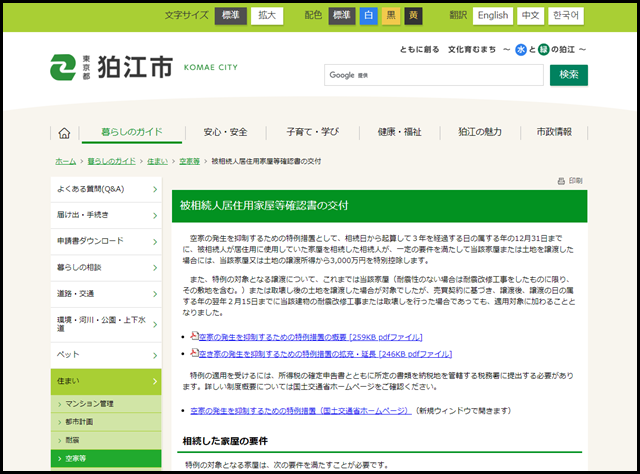The image size is (640, 474).
Task: Open the 子育て・学び tab
Action: coord(313,132)
